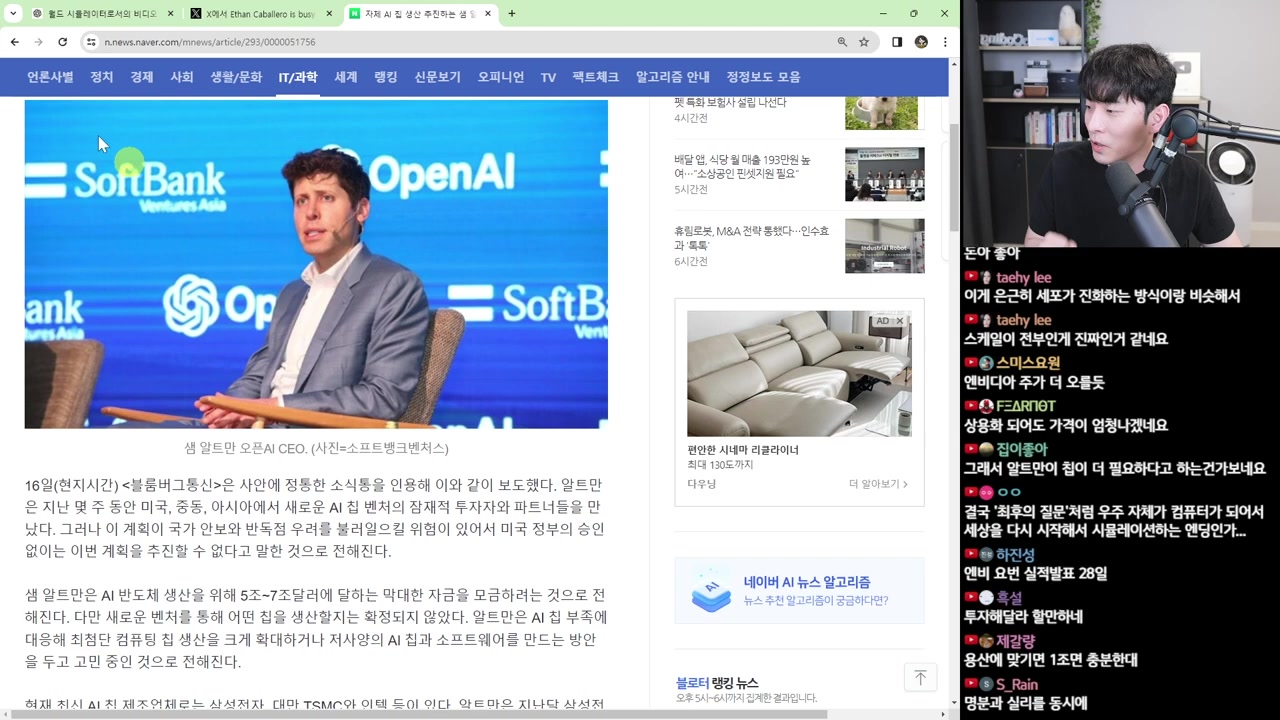1280x720 pixels.
Task: Click the conference thumbnail beside 배달 앱 article
Action: point(885,174)
